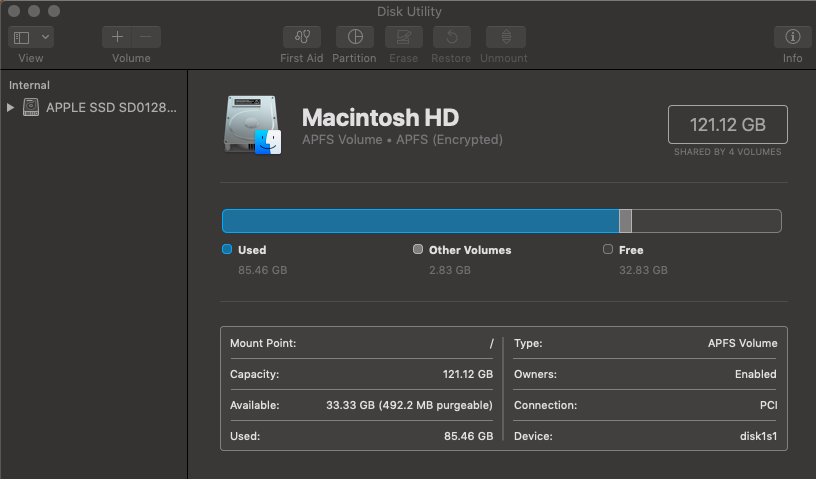Click the Free portion of usage bar
The width and height of the screenshot is (816, 479).
[706, 221]
